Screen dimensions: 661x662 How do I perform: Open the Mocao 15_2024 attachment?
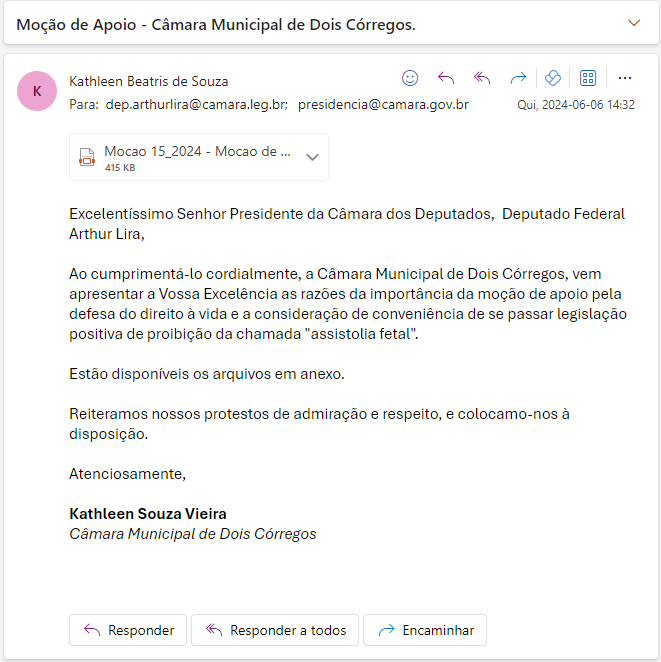[x=197, y=152]
